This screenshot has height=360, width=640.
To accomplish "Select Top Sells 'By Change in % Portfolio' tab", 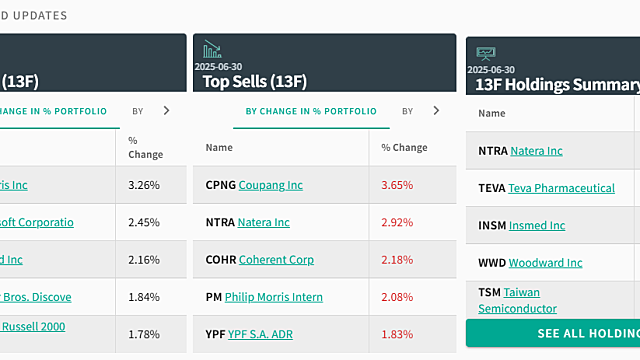I will (x=311, y=111).
